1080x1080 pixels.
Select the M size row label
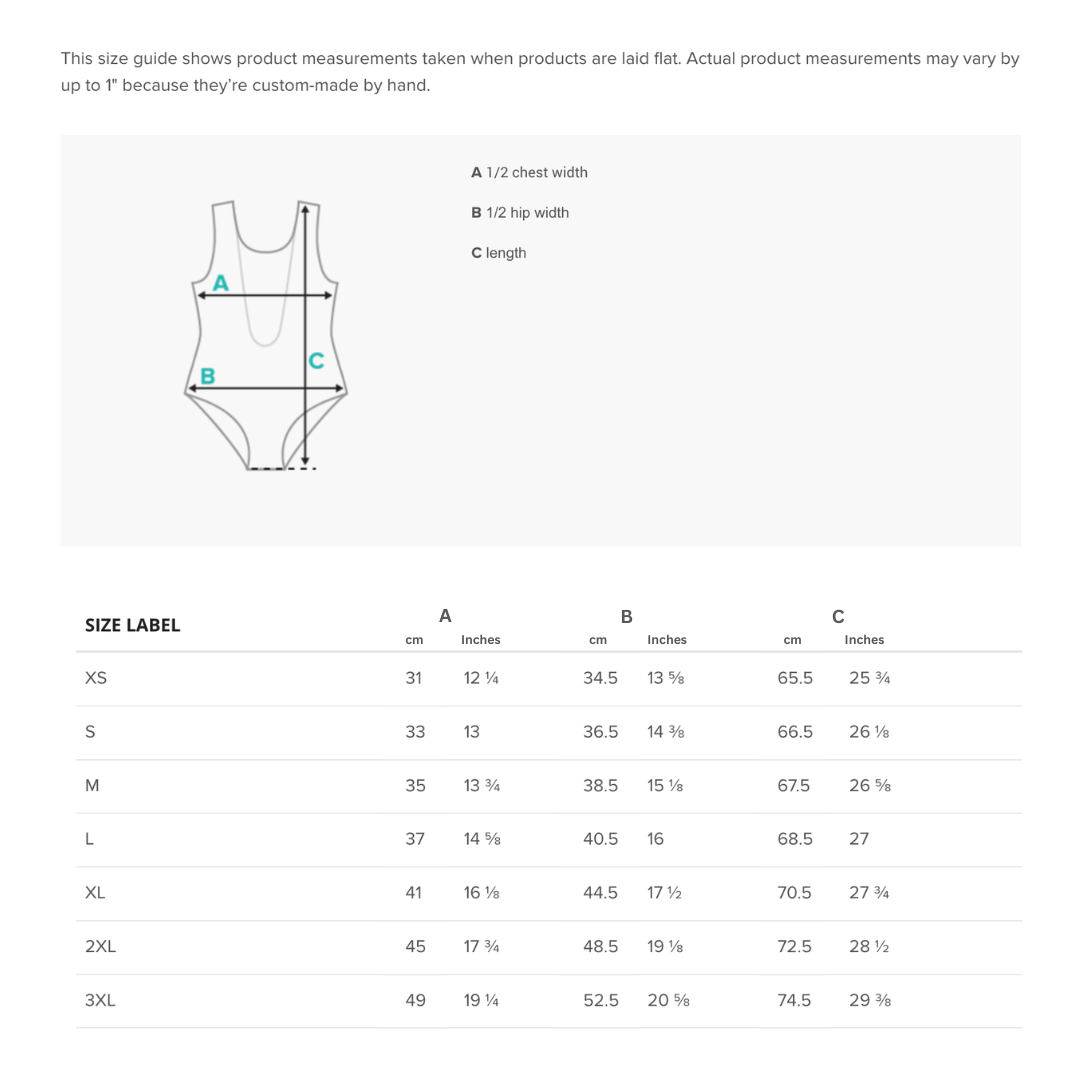[92, 785]
